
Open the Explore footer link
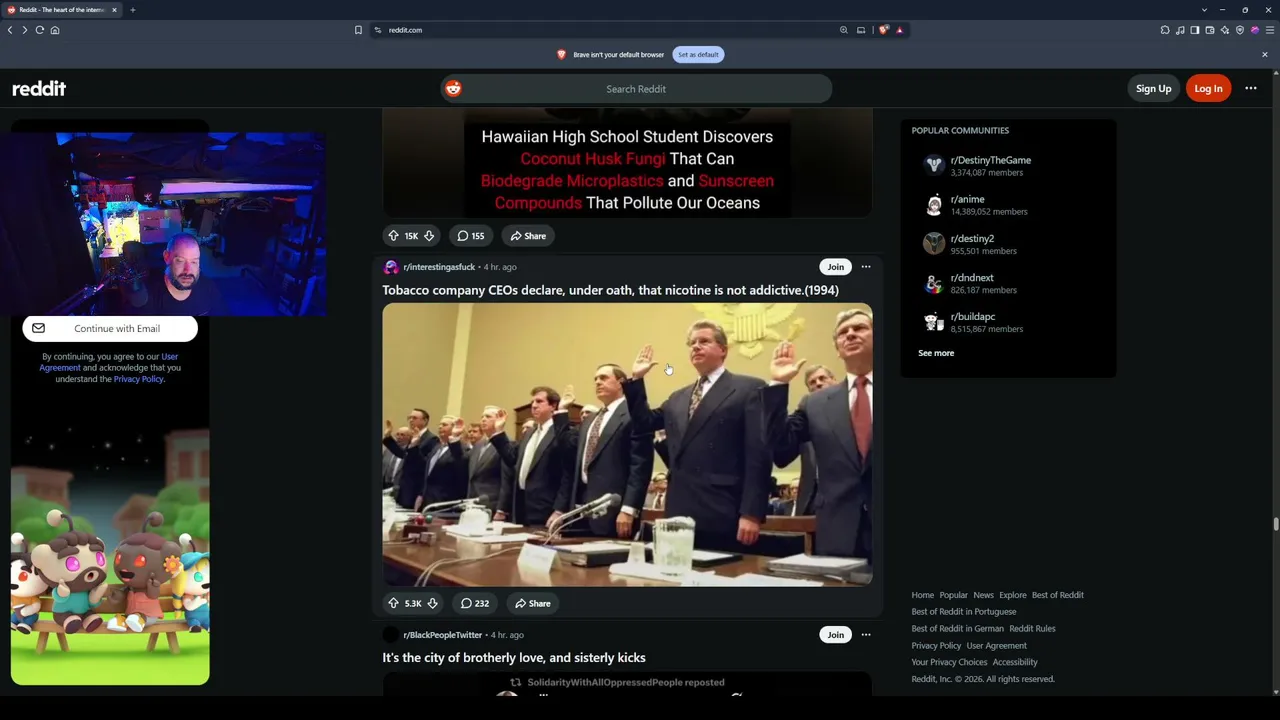(x=1012, y=595)
